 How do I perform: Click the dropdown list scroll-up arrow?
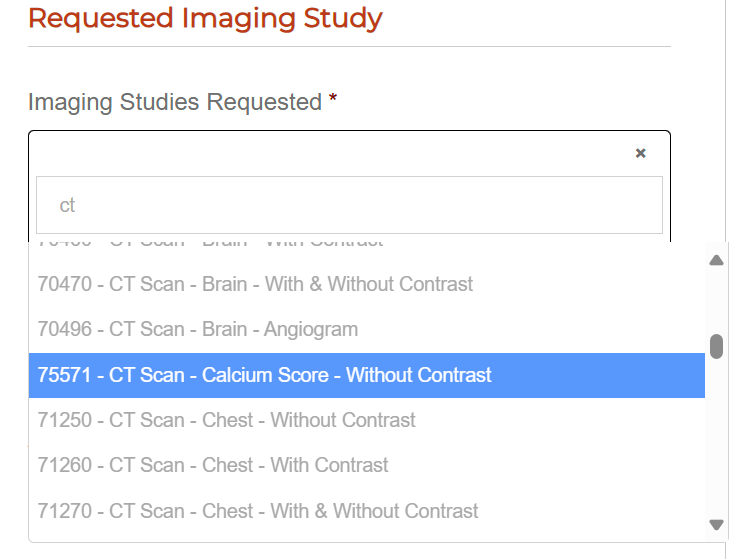click(716, 261)
